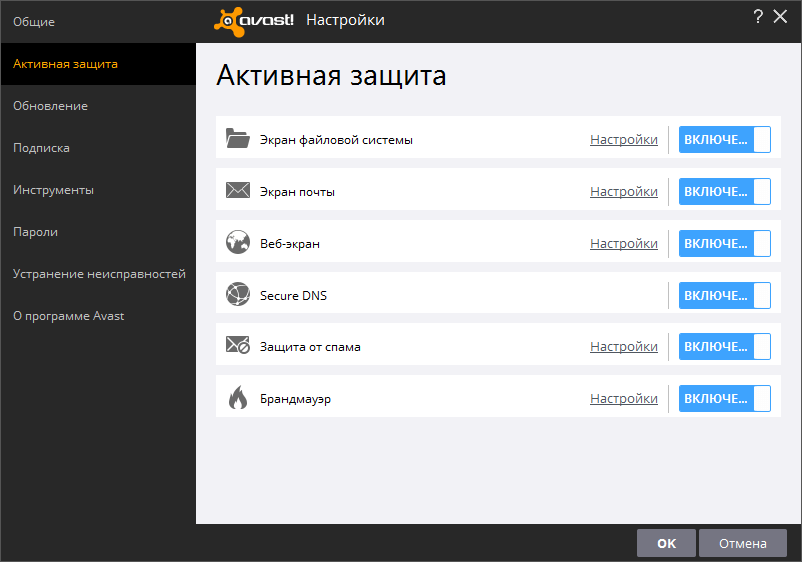The width and height of the screenshot is (802, 562).
Task: Click the anti-spam crossed envelope icon
Action: point(238,345)
